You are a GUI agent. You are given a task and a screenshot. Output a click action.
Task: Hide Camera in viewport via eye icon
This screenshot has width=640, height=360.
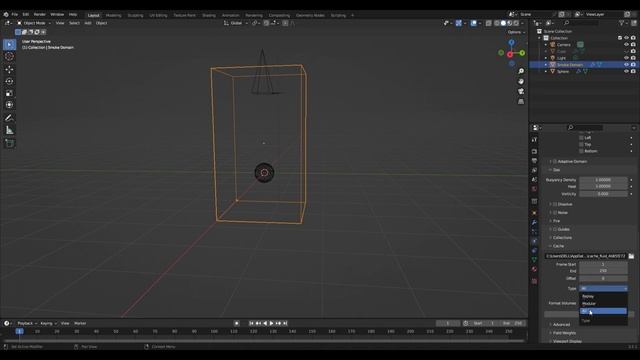point(626,44)
